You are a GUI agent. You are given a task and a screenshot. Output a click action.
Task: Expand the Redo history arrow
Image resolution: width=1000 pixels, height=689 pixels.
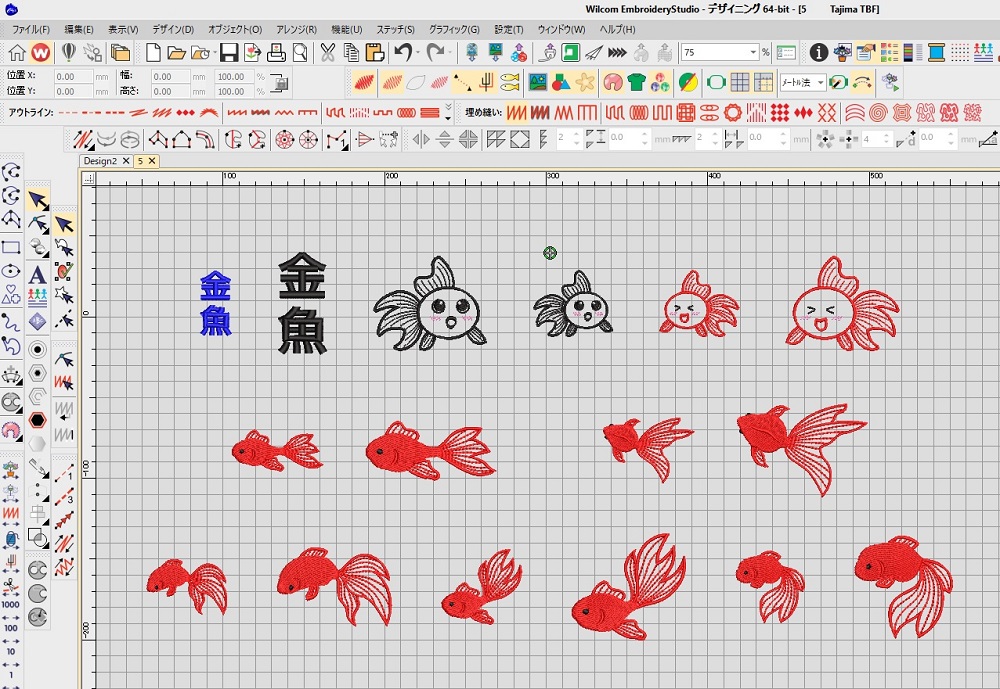450,52
